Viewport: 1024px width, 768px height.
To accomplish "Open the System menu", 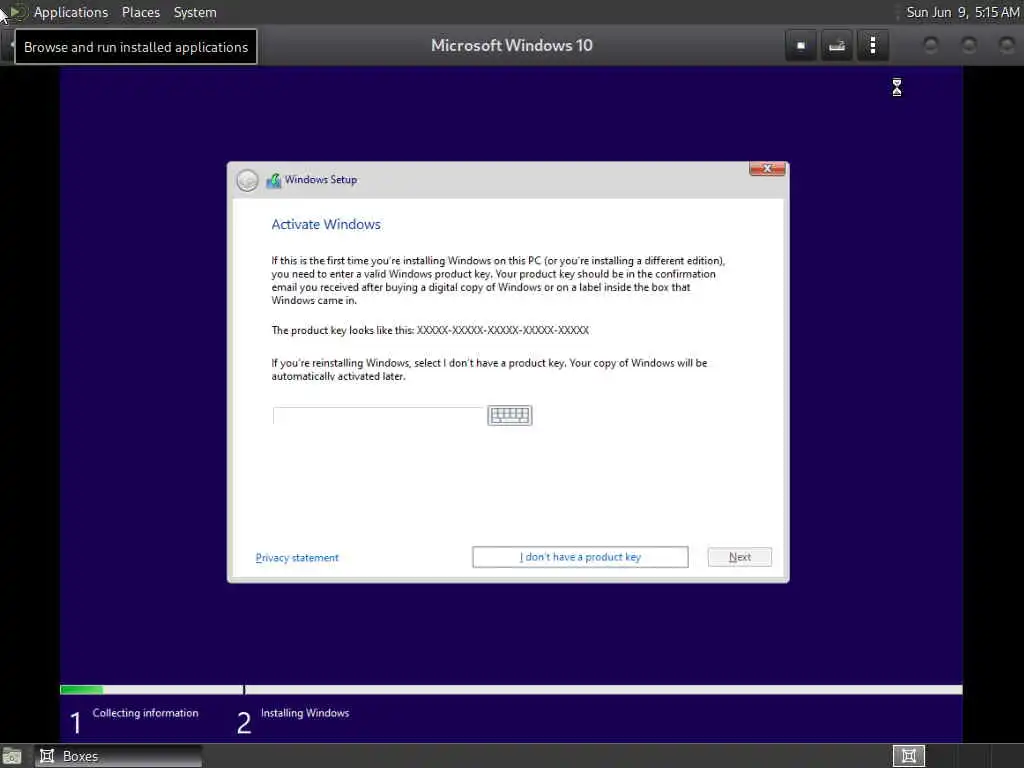I will pyautogui.click(x=195, y=12).
